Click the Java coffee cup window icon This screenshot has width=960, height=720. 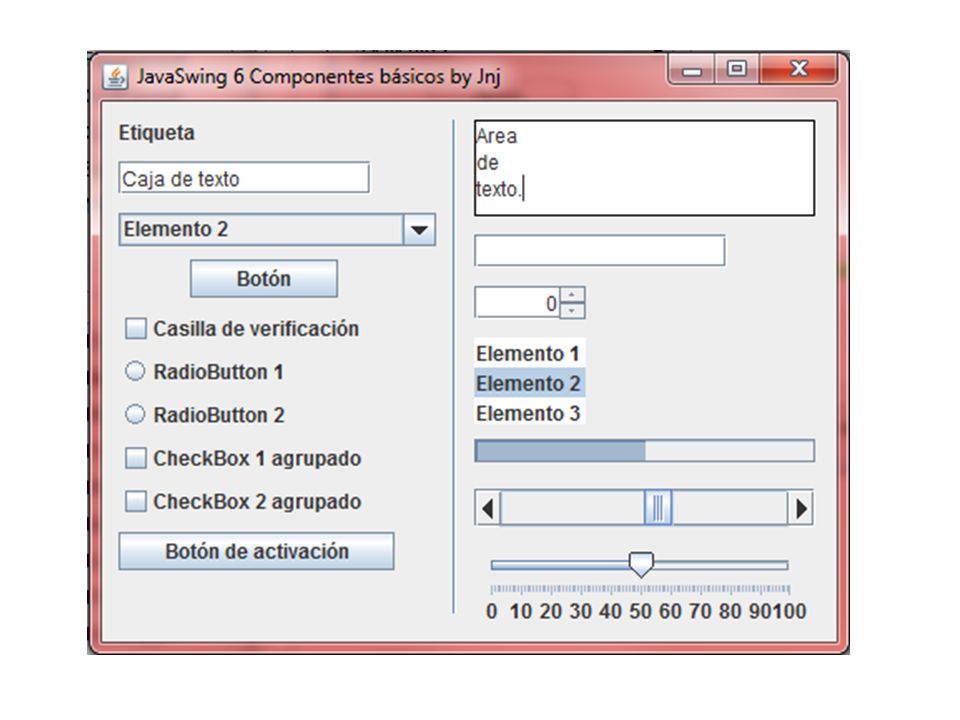[x=115, y=77]
